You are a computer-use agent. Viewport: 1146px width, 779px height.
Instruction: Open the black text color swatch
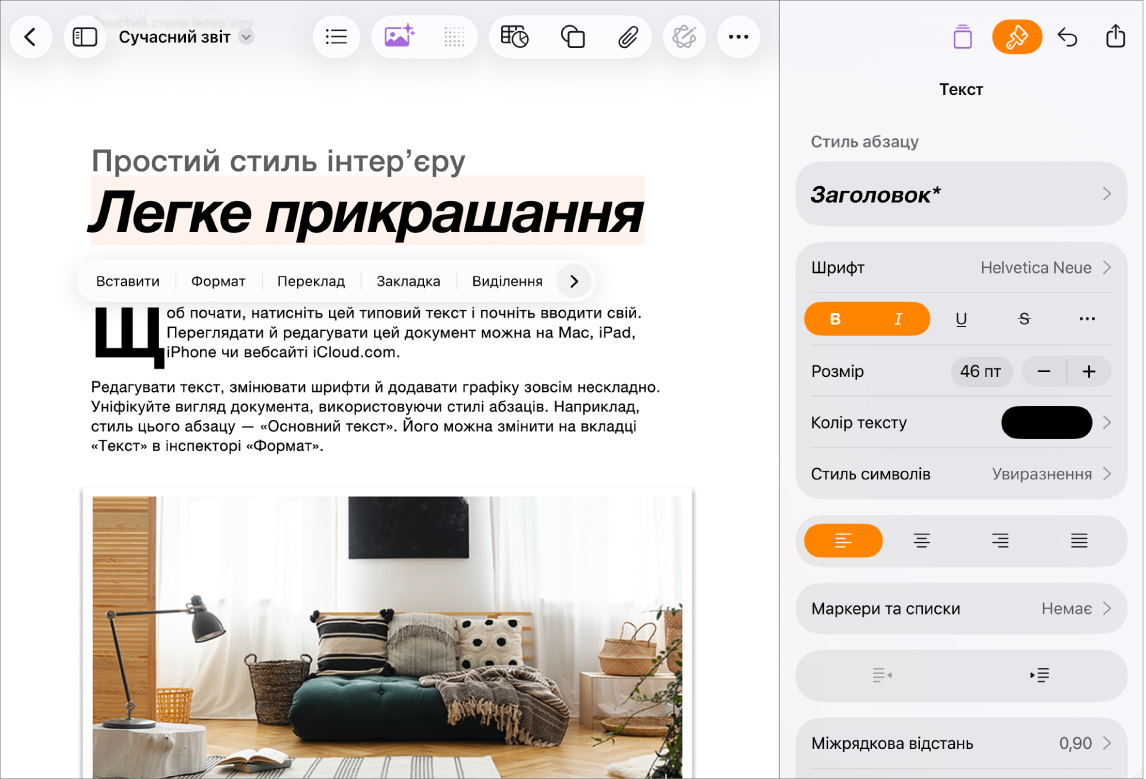click(x=1047, y=422)
